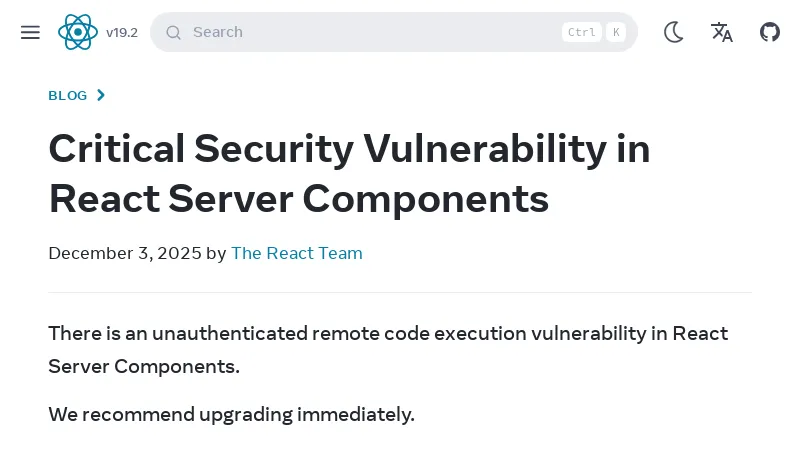Click the K keyboard shortcut badge
This screenshot has width=800, height=450.
616,32
